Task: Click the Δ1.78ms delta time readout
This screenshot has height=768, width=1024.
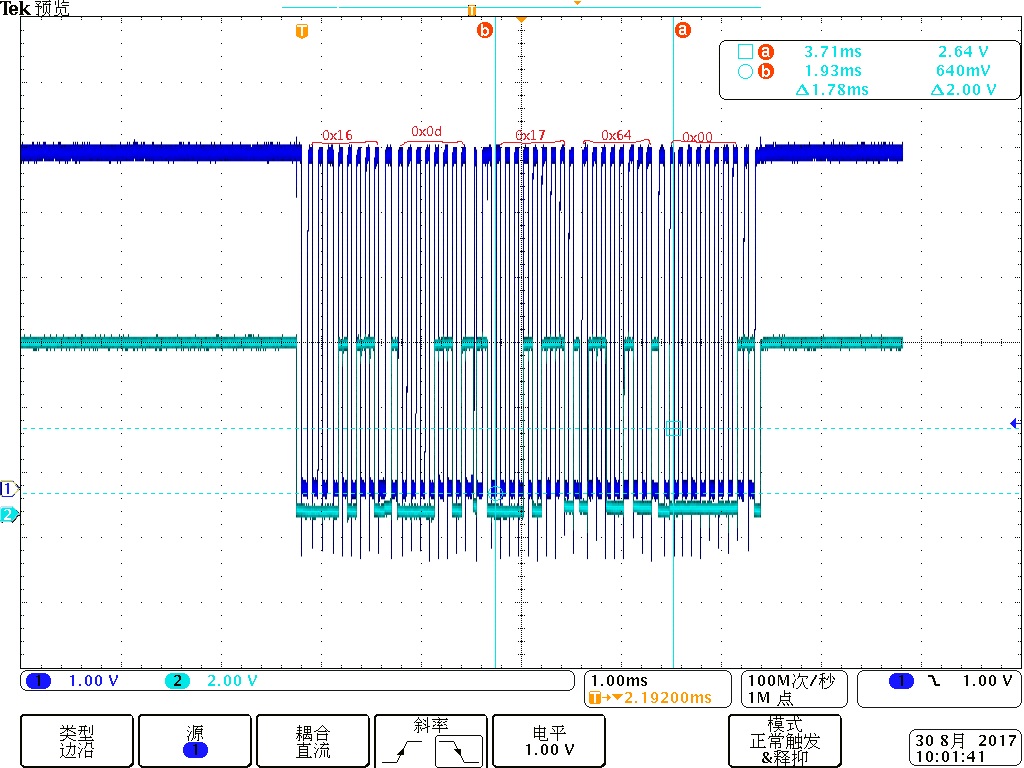Action: tap(833, 89)
